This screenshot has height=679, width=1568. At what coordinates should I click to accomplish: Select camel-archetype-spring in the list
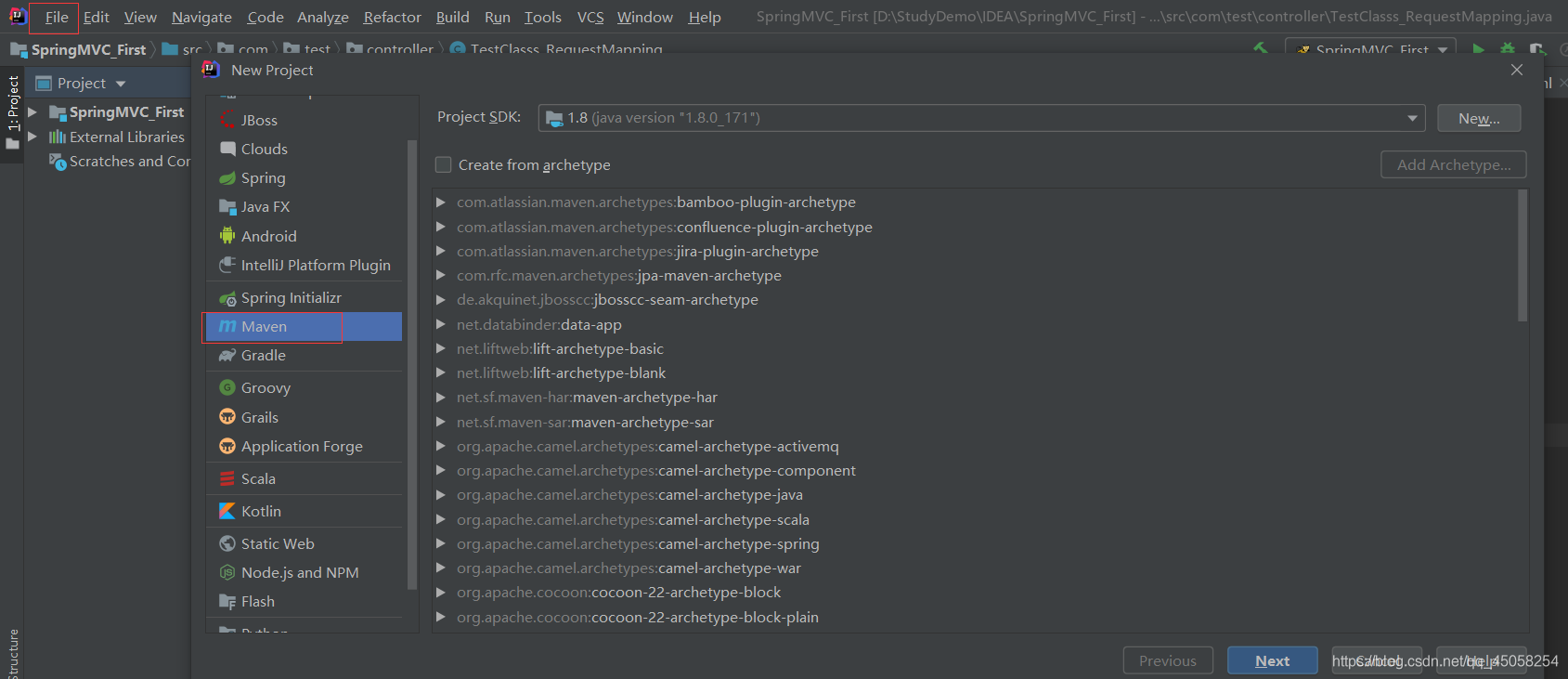click(638, 543)
